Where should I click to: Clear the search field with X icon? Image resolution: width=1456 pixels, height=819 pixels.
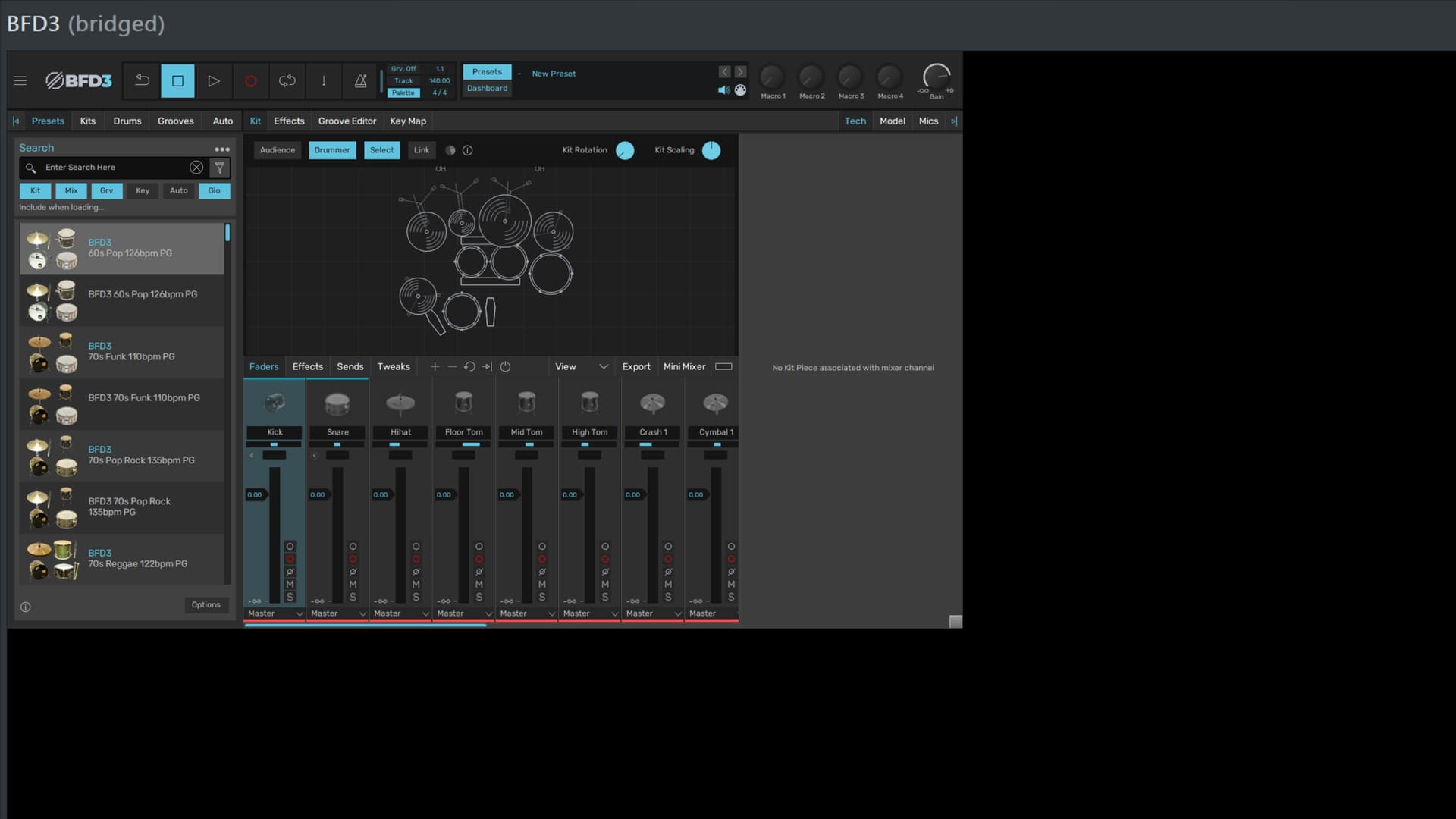196,168
